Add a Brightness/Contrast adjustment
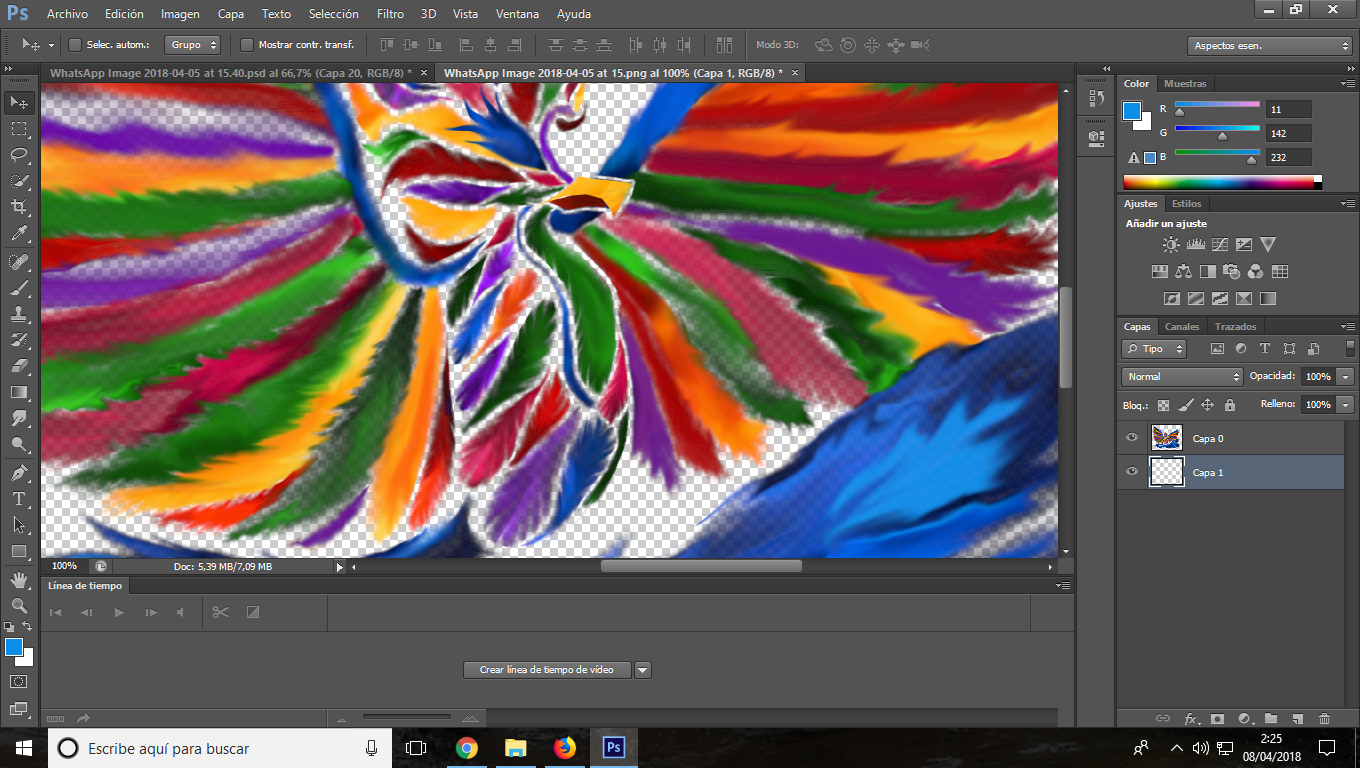Screen dimensions: 1360x768 click(x=1171, y=244)
